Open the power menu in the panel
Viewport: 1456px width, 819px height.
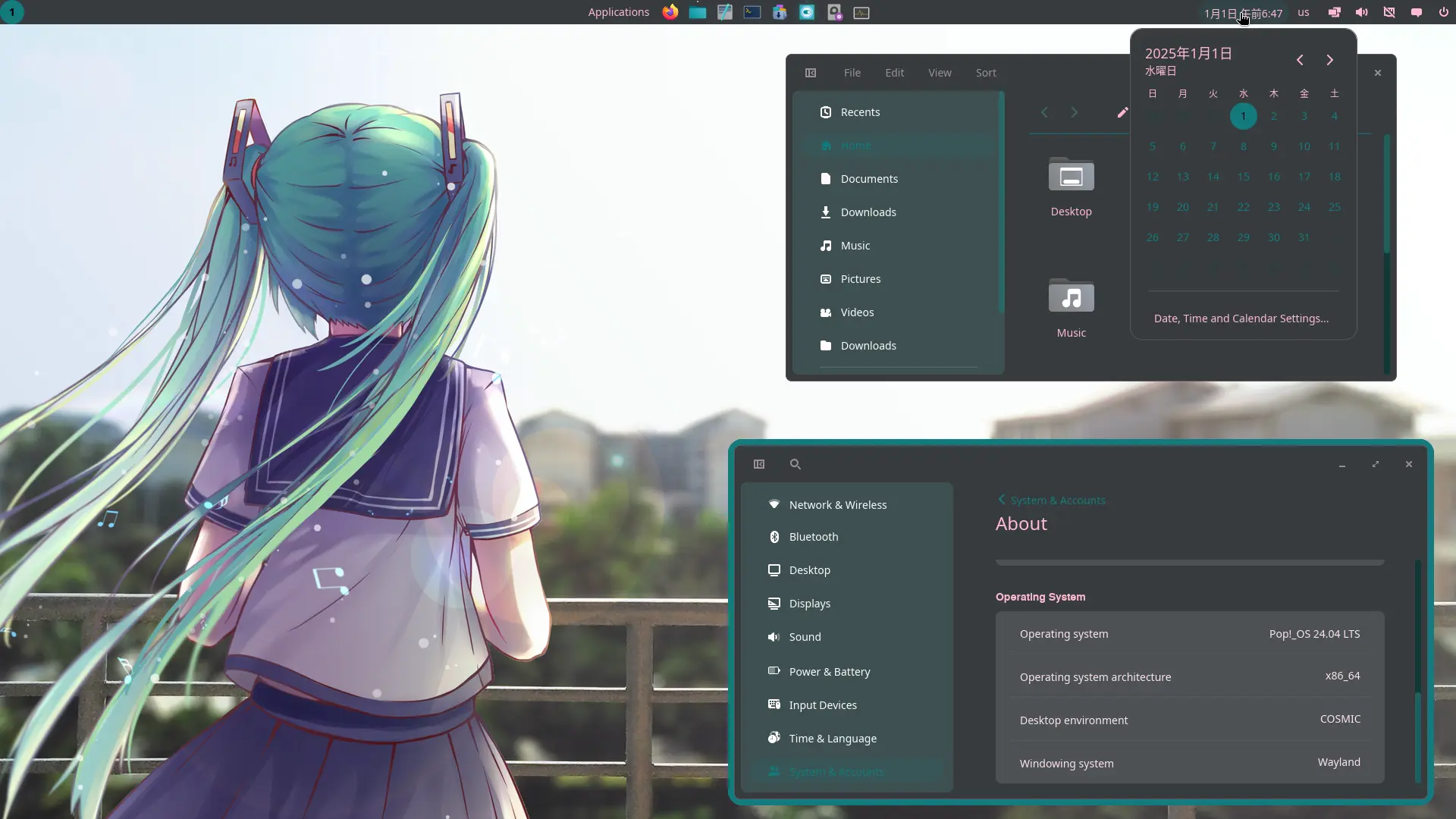(1443, 12)
